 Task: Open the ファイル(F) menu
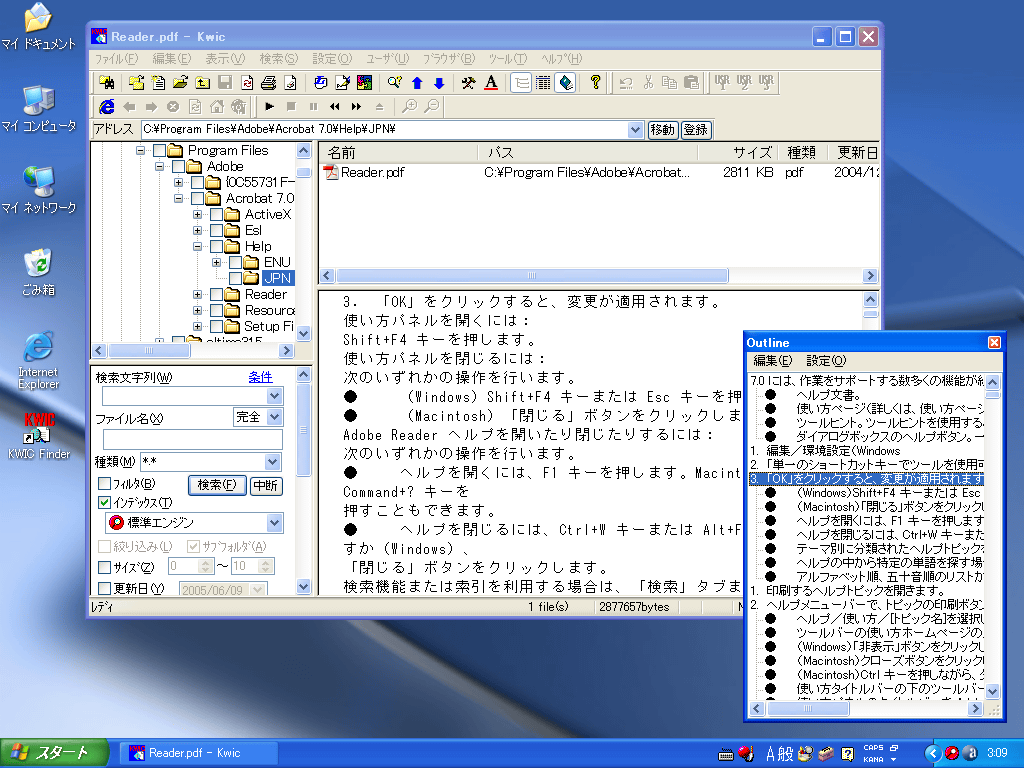point(117,59)
